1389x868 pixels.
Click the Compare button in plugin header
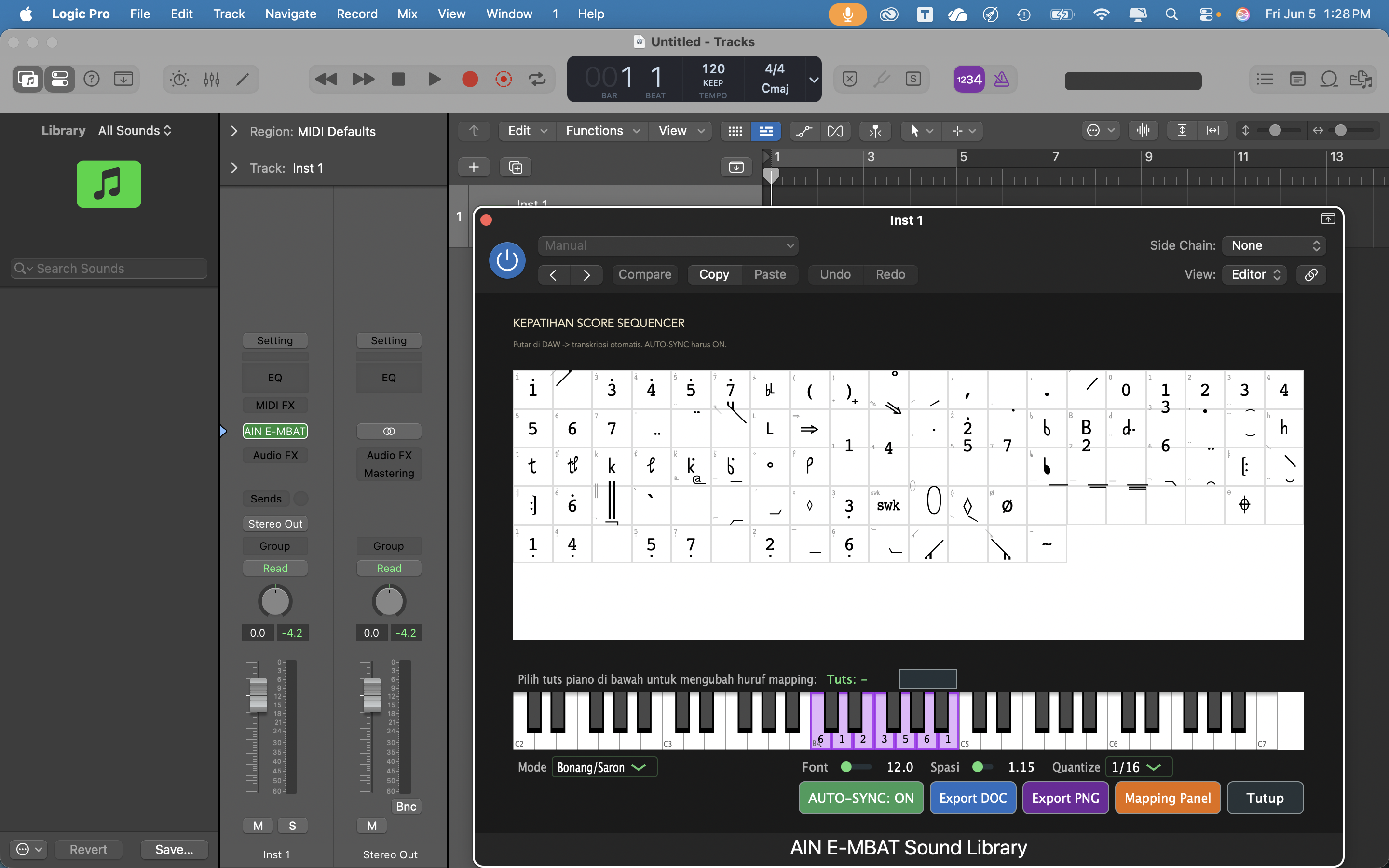[645, 274]
